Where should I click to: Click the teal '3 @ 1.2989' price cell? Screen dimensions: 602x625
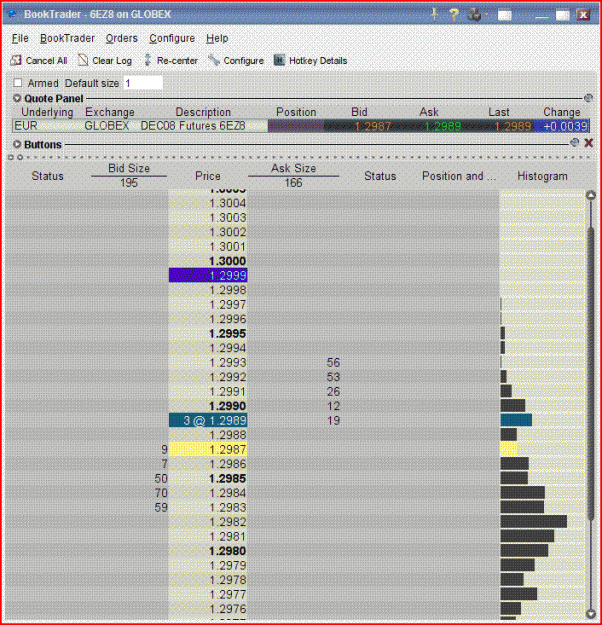pos(208,420)
